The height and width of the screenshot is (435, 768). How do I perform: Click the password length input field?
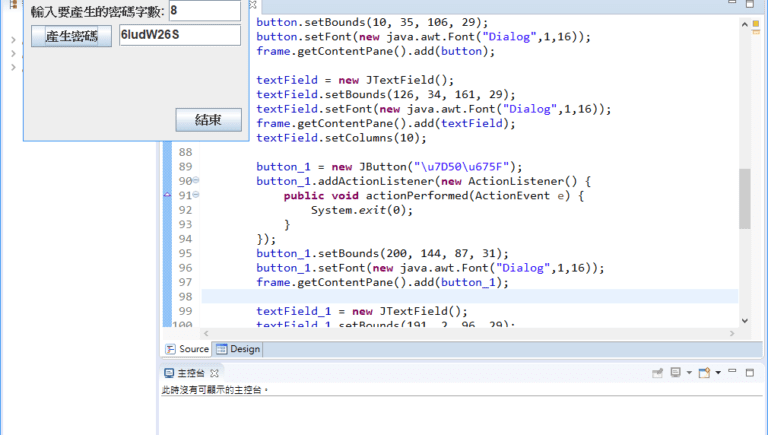[204, 10]
